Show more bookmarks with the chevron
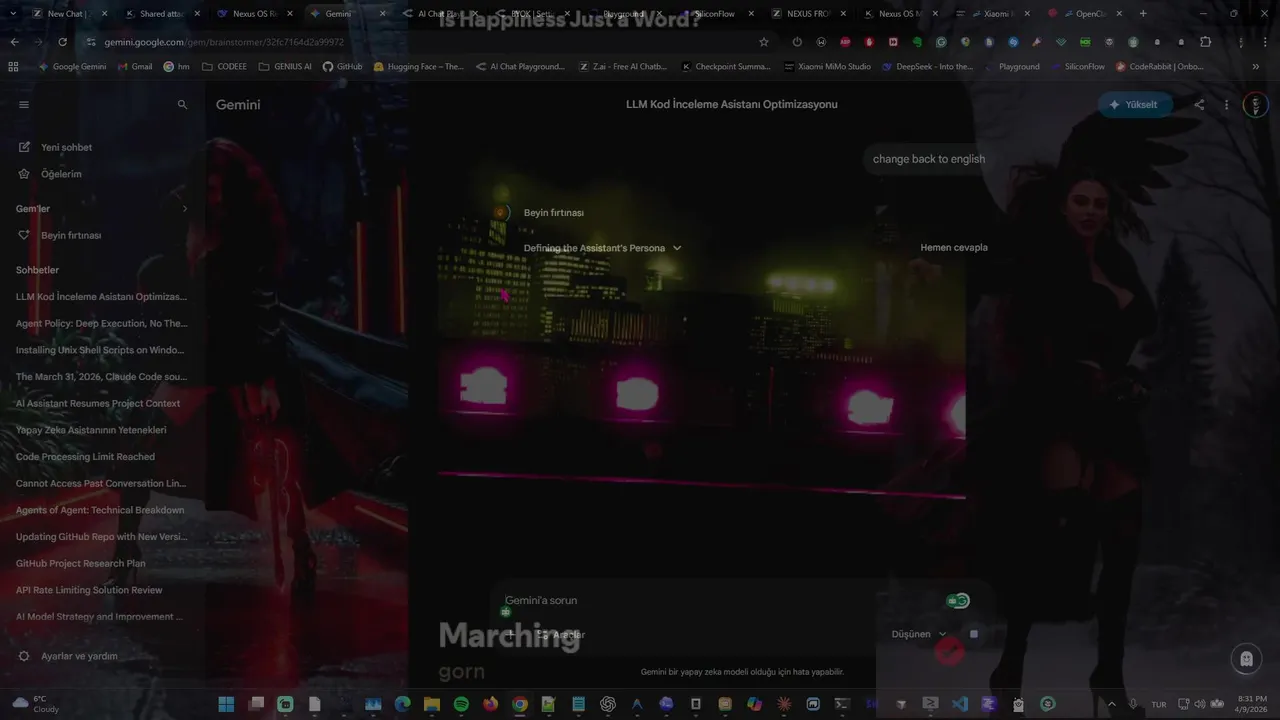The height and width of the screenshot is (720, 1280). pyautogui.click(x=1255, y=67)
